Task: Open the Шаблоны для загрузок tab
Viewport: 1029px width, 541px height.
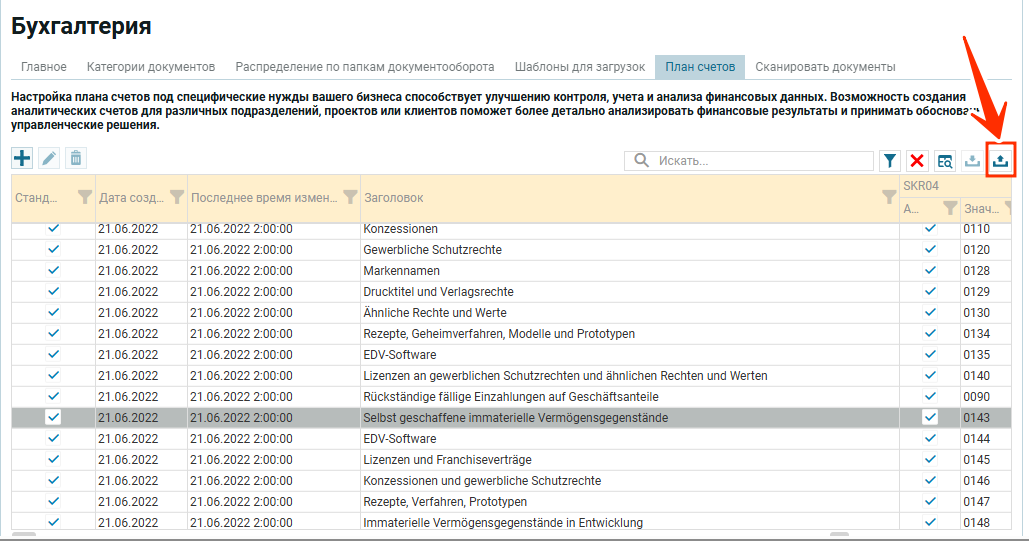Action: [580, 67]
